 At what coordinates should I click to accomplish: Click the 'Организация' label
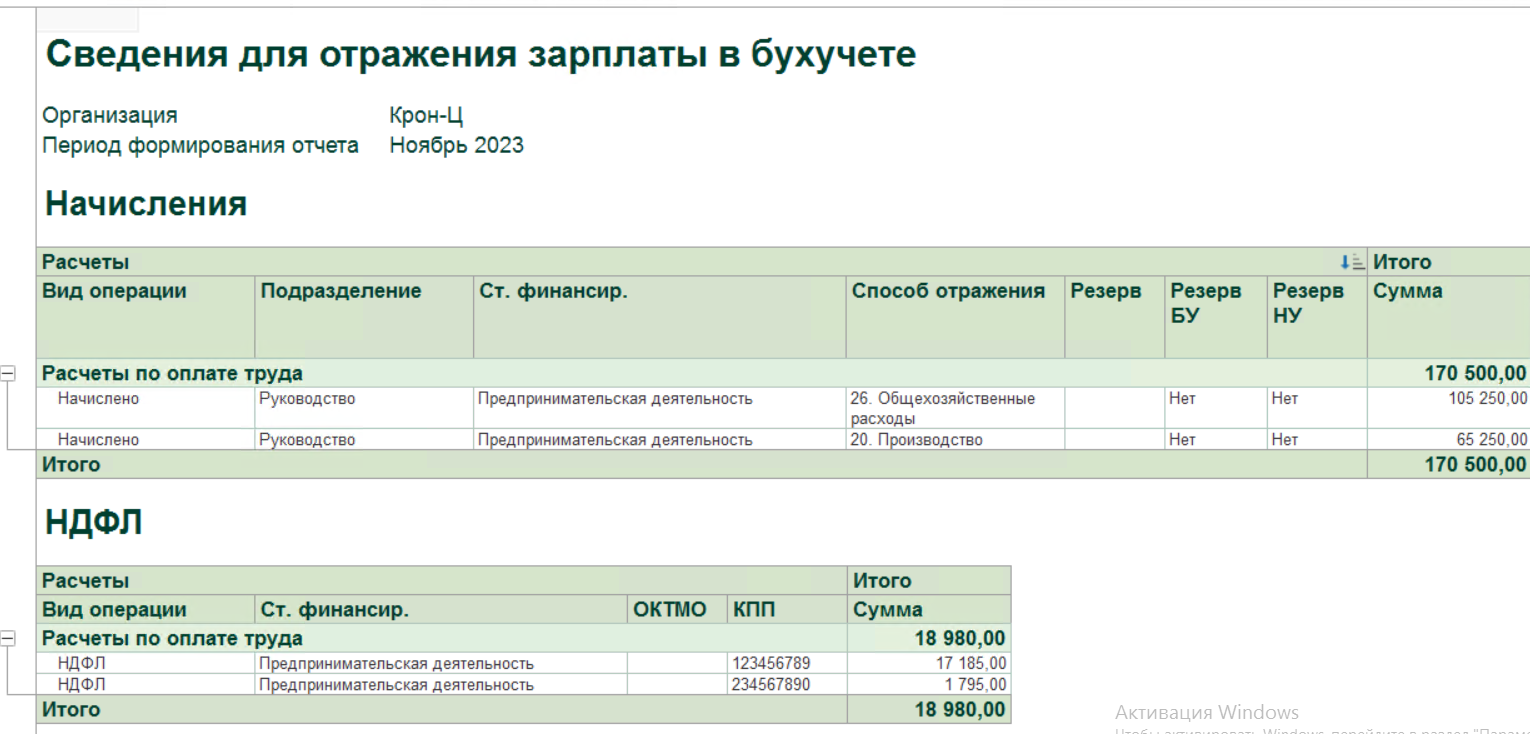click(x=110, y=115)
